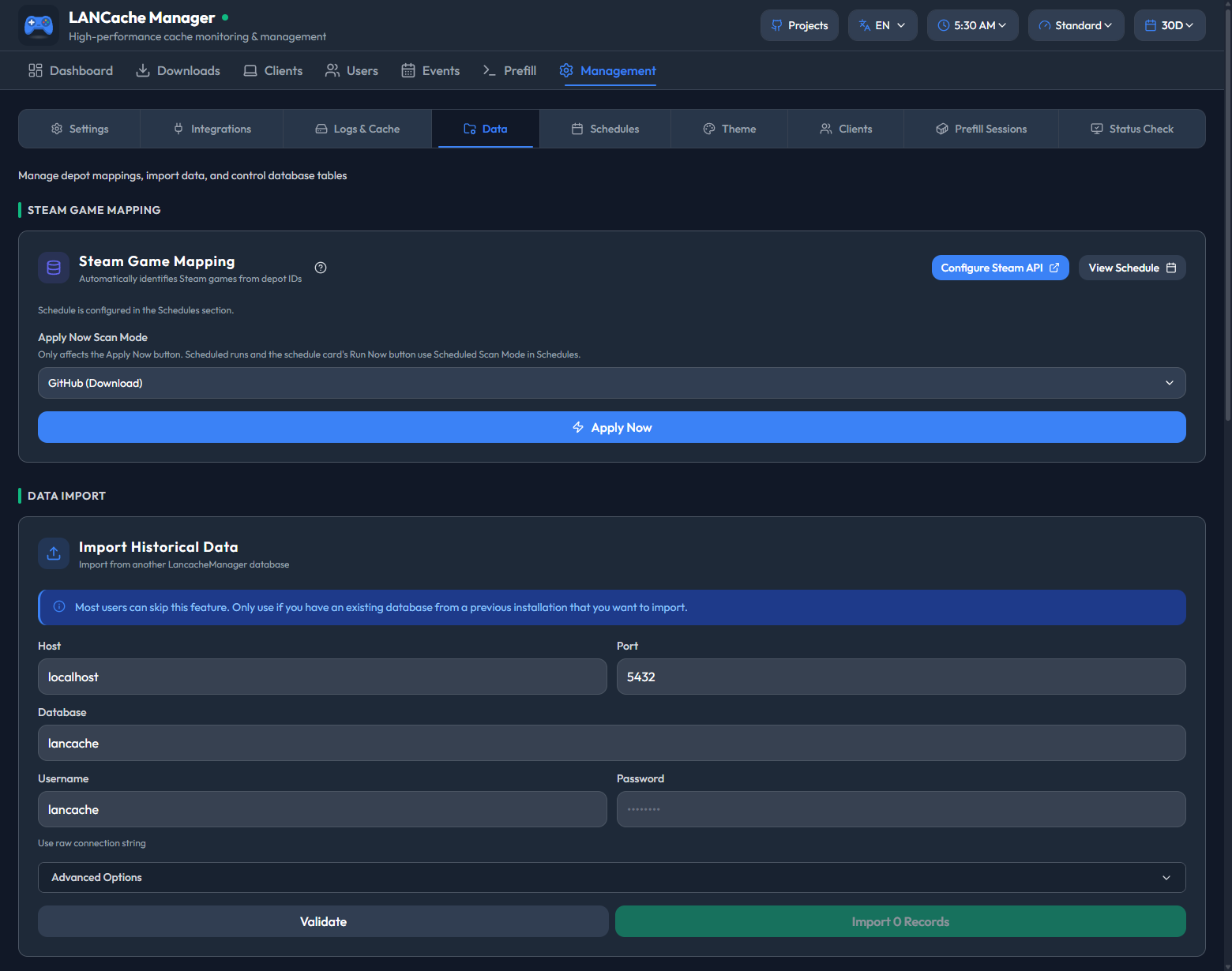Switch to the Logs & Cache sub-tab
This screenshot has height=971, width=1232.
tap(357, 129)
